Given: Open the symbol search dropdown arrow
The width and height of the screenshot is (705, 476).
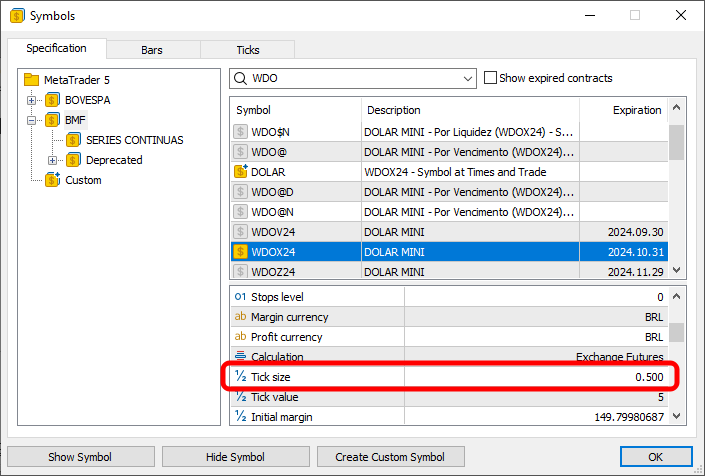Looking at the screenshot, I should tap(468, 79).
